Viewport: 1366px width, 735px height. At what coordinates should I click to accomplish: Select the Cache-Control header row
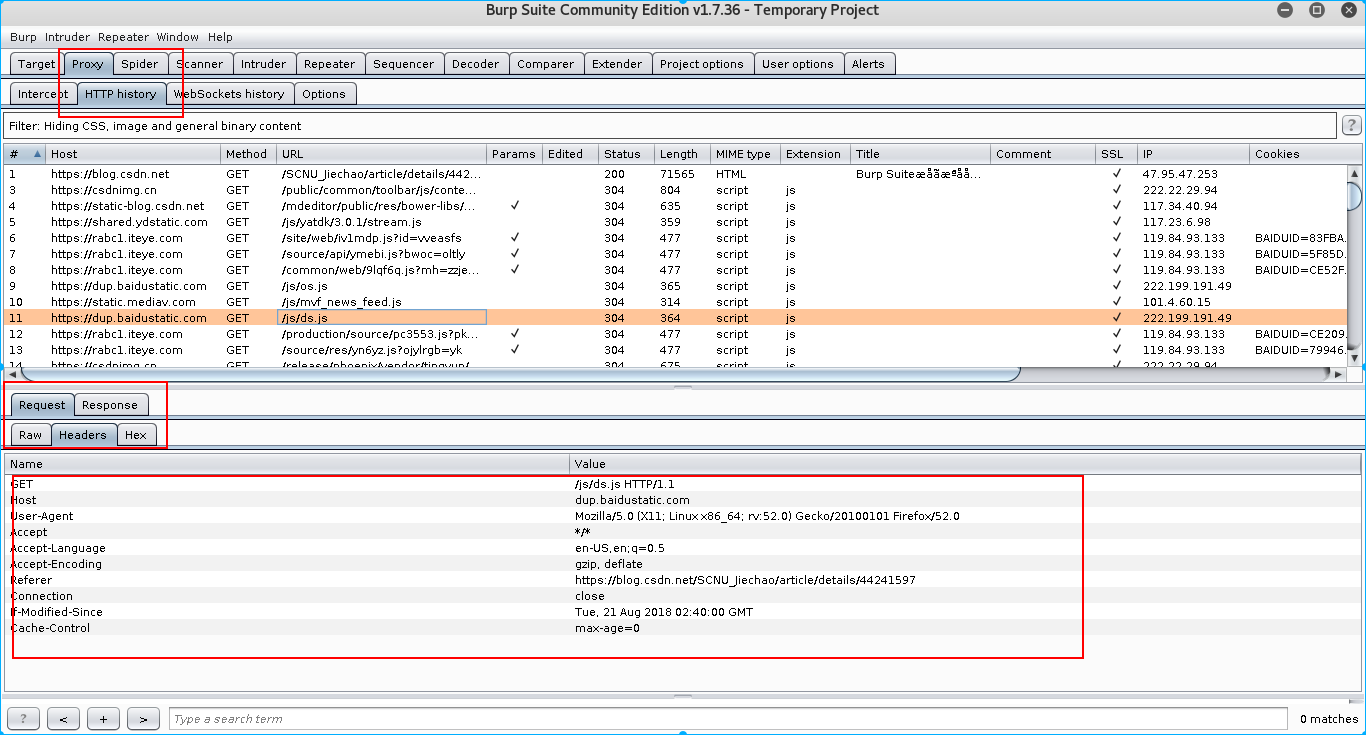(x=683, y=628)
